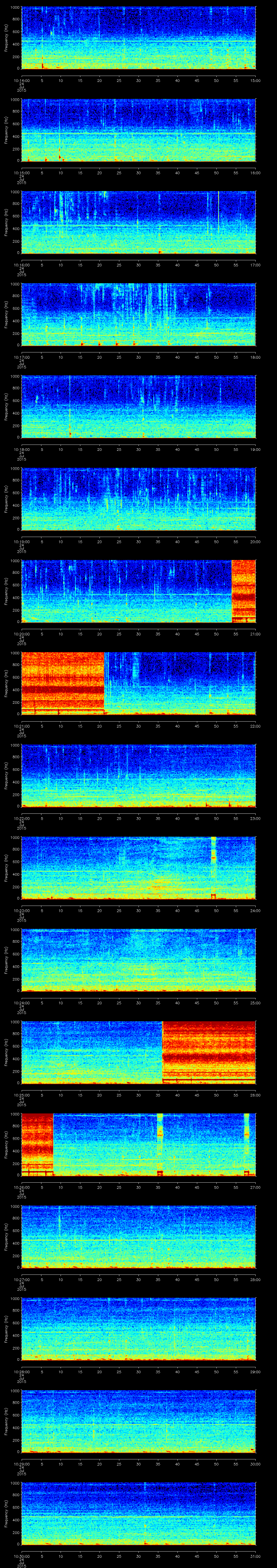This screenshot has height=1568, width=277.
Task: Click the "24:00" end time label
Action: pos(255,910)
